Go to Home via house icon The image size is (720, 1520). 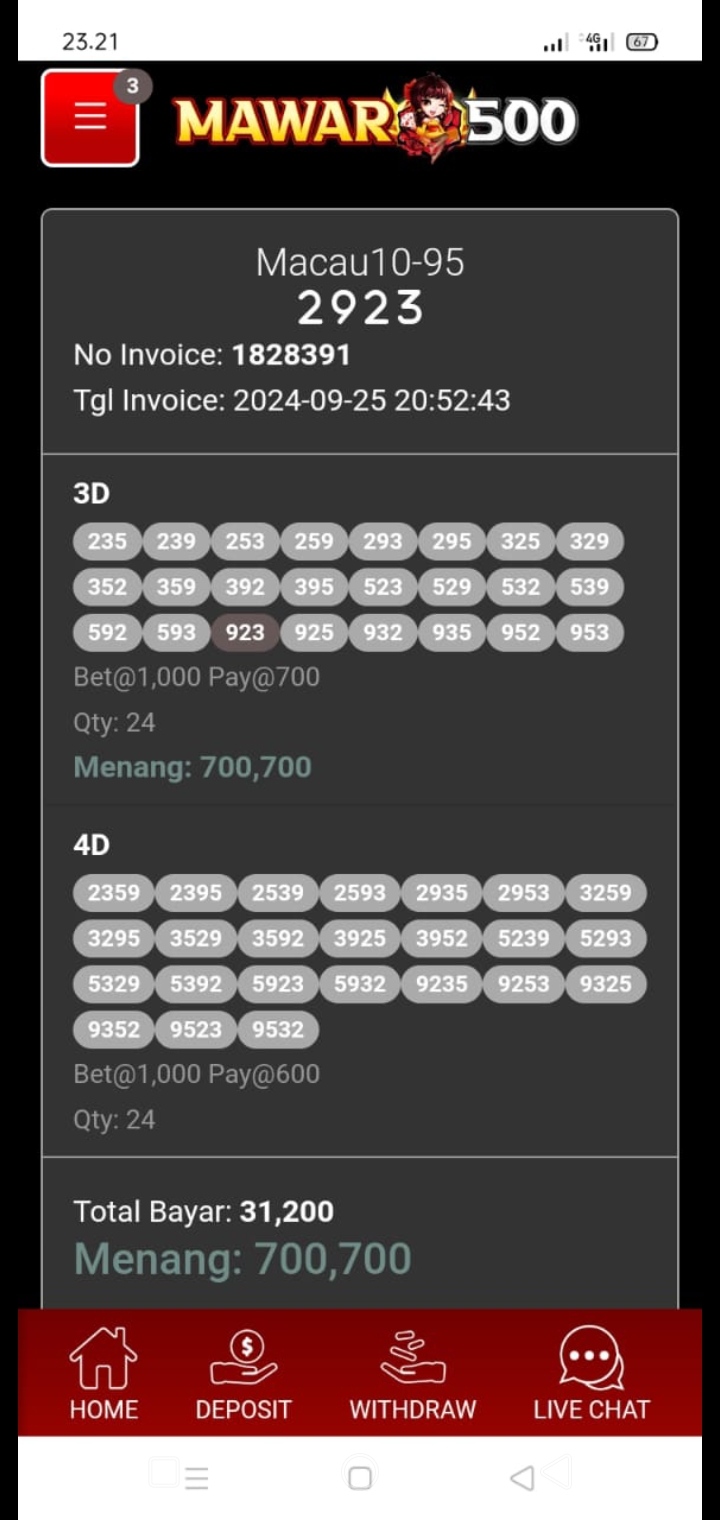pyautogui.click(x=103, y=1372)
